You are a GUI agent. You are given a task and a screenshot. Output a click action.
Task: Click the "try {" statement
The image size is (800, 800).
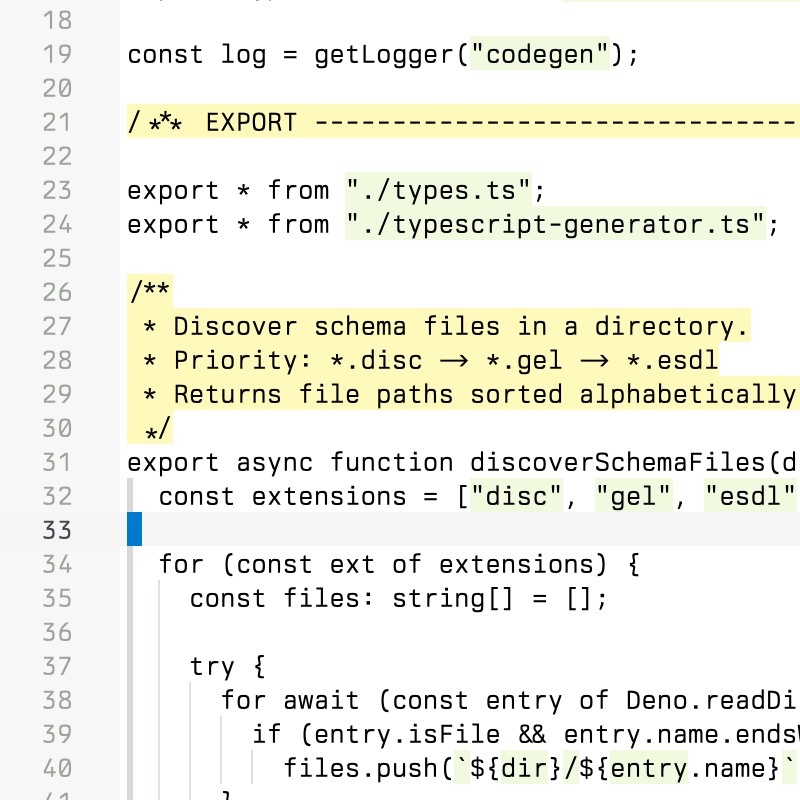click(228, 666)
